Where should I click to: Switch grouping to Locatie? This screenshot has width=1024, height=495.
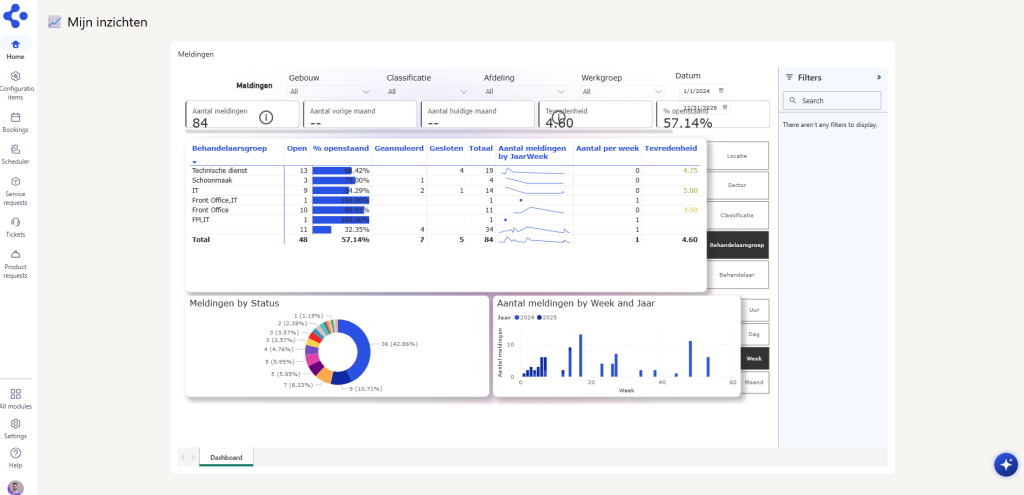[738, 156]
